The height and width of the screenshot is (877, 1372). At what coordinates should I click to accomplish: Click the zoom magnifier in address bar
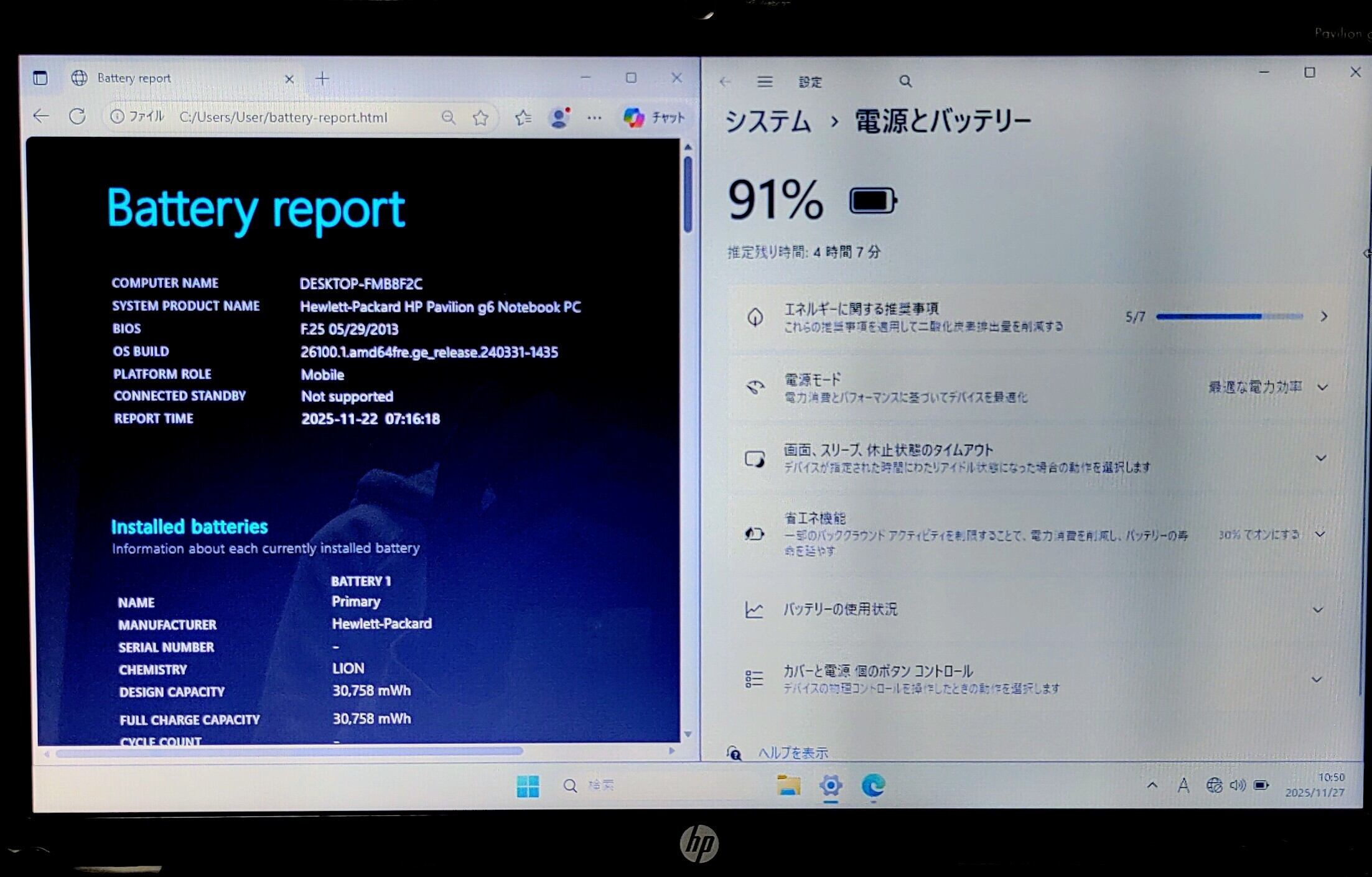point(448,118)
